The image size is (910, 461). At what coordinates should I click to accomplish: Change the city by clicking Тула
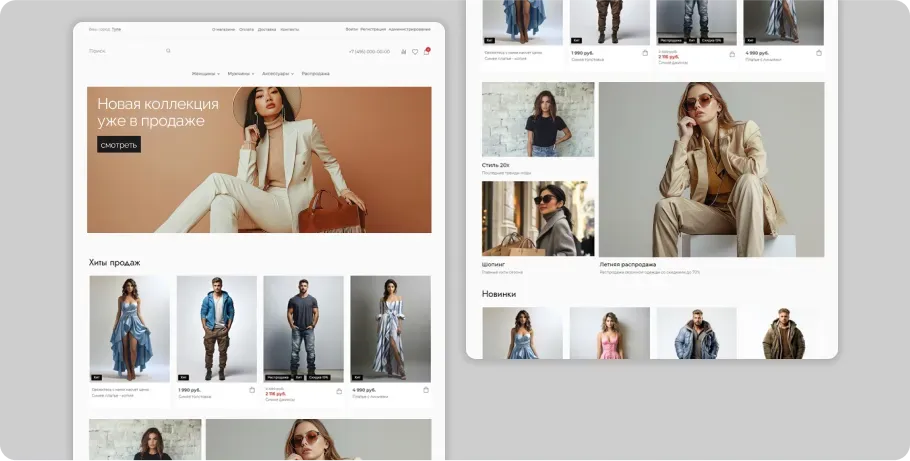[117, 29]
